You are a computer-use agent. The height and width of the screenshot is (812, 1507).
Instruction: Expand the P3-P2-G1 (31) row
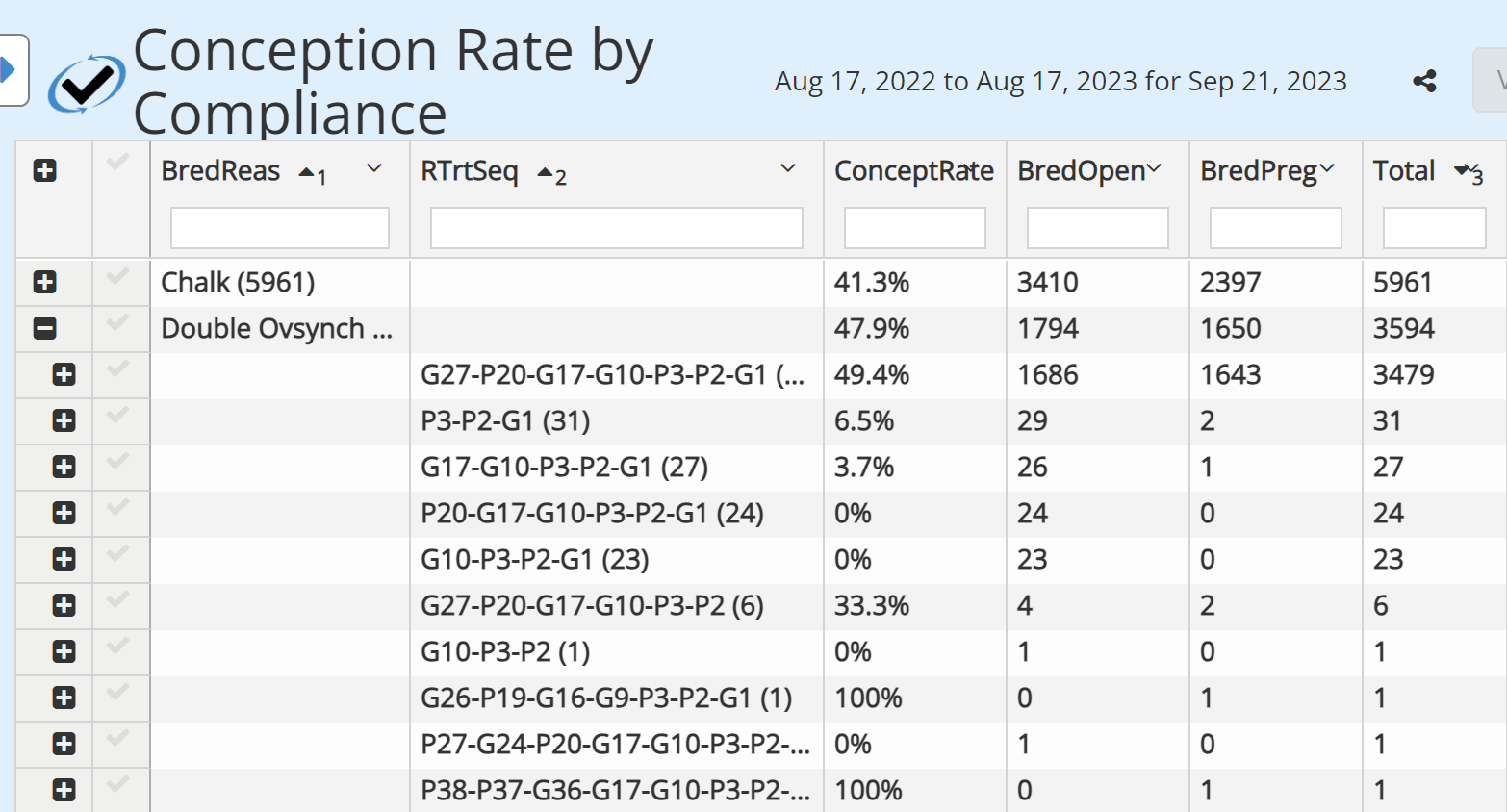click(64, 420)
